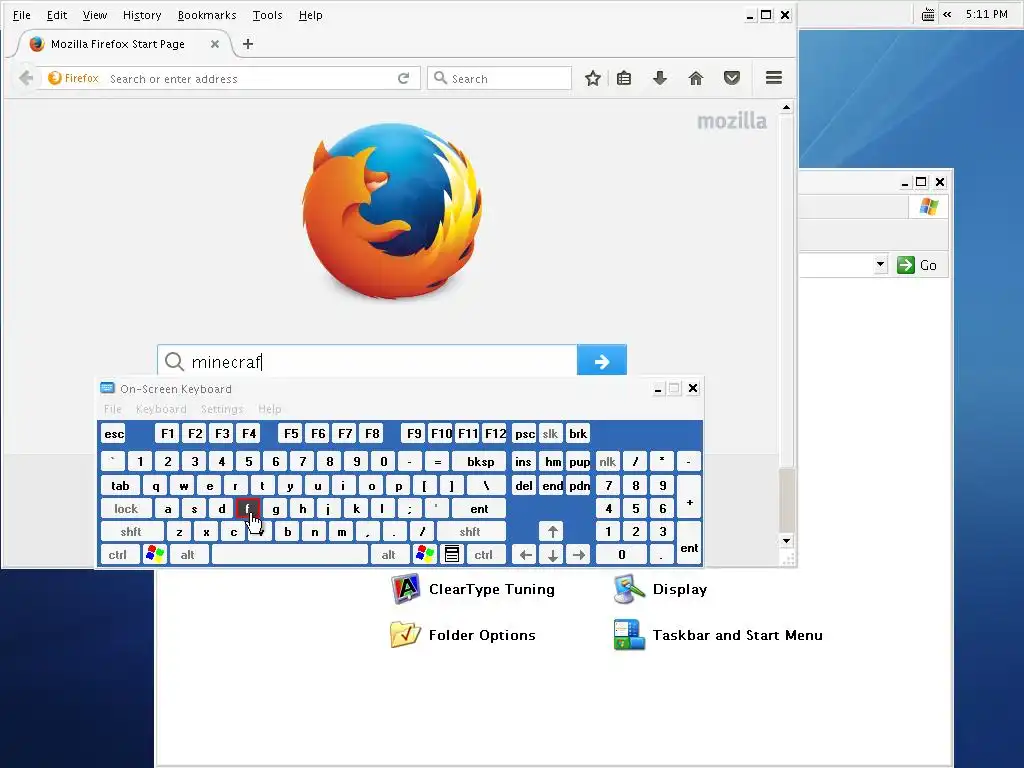Reload the page with the refresh icon

coord(404,78)
